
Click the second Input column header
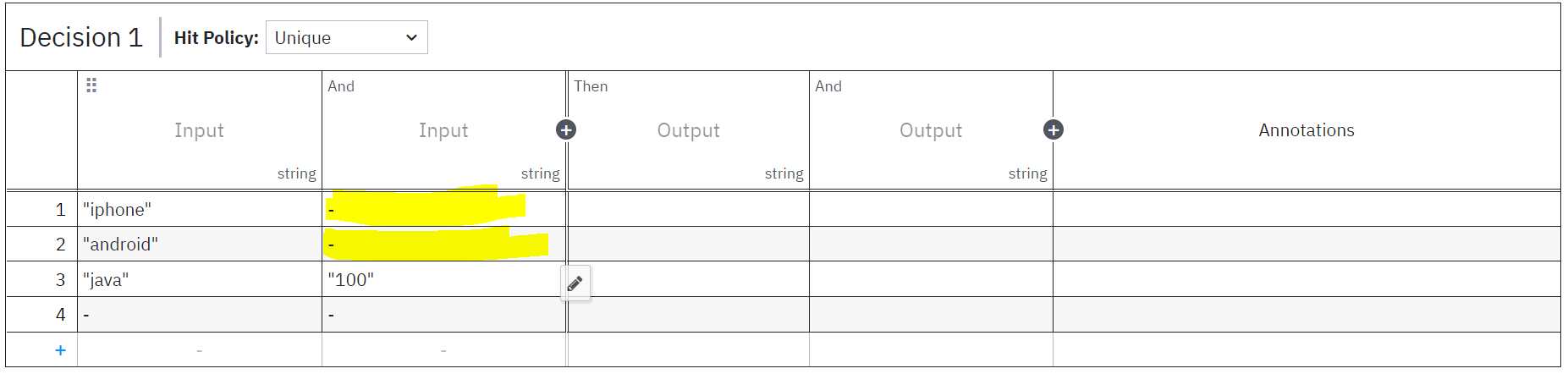click(443, 130)
